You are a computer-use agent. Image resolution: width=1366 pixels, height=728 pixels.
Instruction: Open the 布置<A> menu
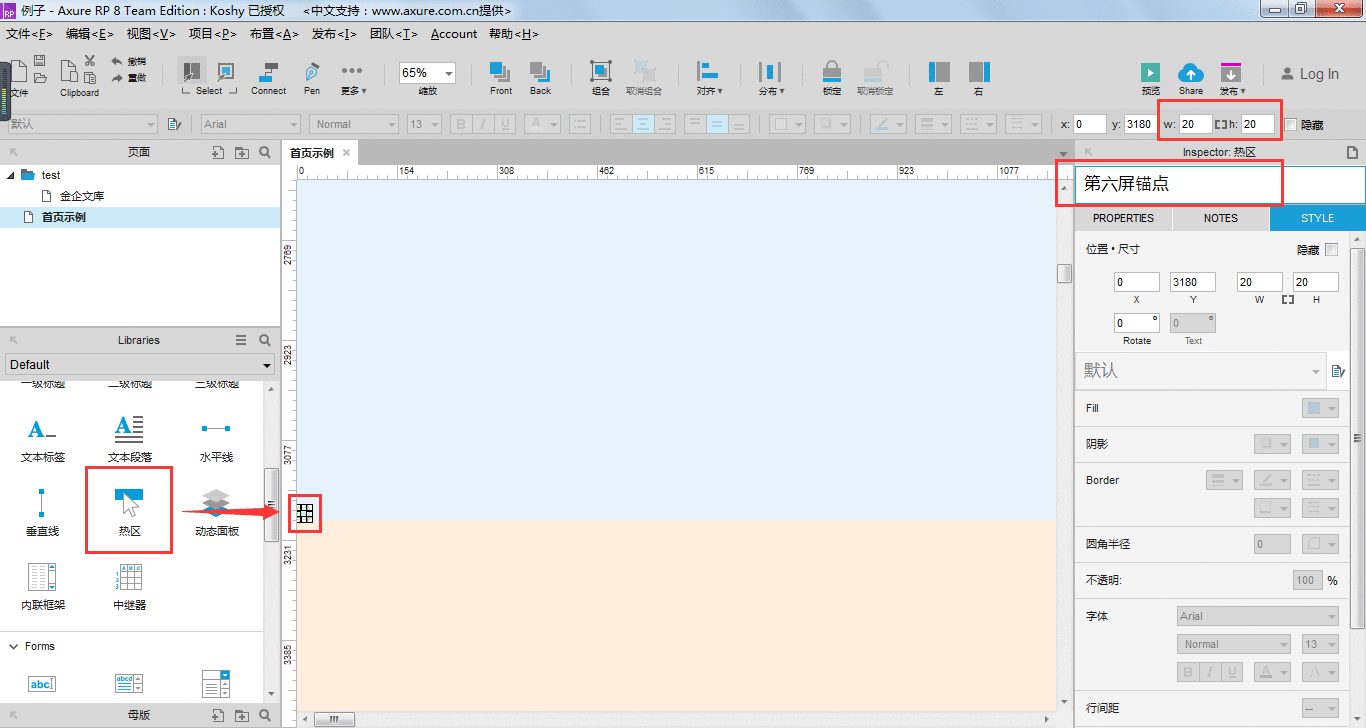pyautogui.click(x=274, y=34)
